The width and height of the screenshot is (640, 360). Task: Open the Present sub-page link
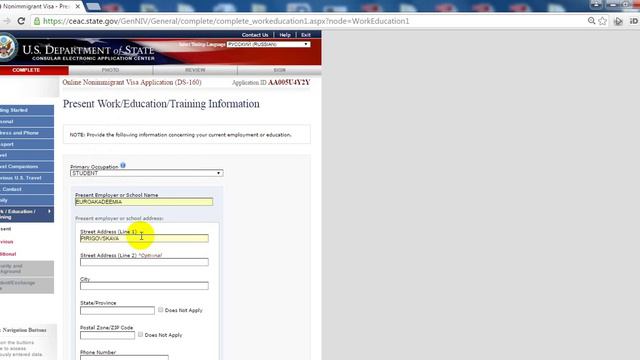pos(6,229)
